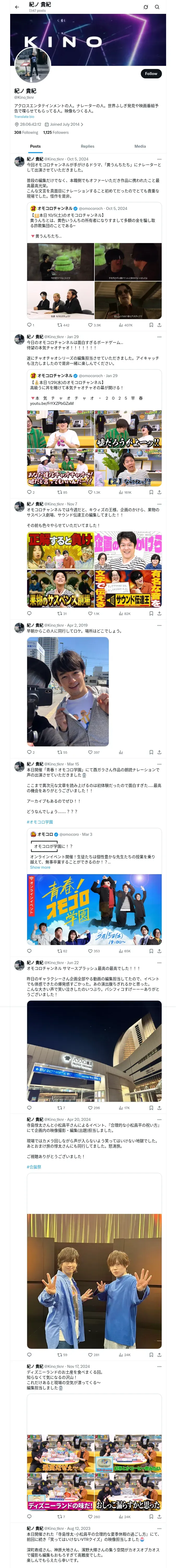Screen dimensions: 176x1568
Task: Share the Nov 7 post
Action: [x=159, y=614]
